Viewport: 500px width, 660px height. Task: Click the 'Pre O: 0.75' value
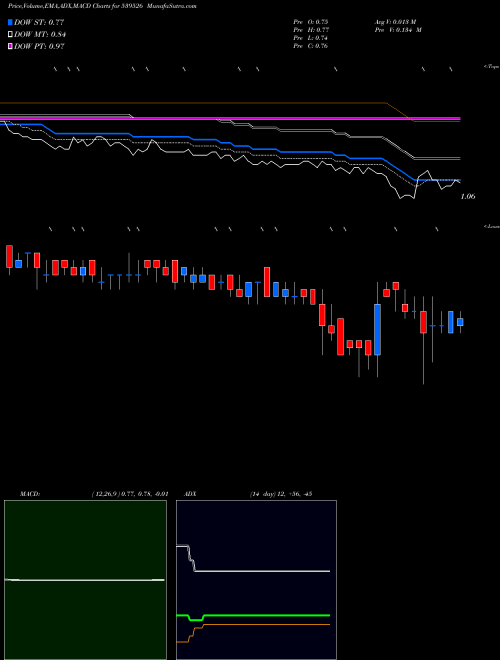coord(311,21)
